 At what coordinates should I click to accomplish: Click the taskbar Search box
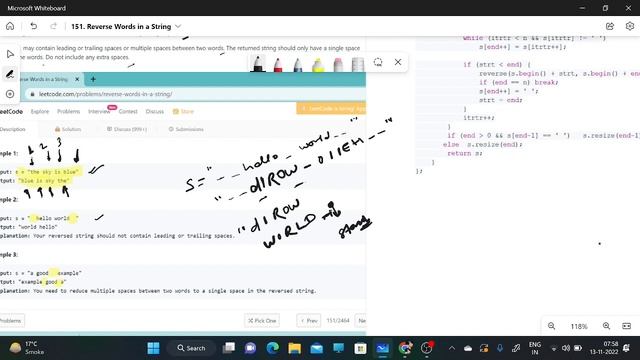pyautogui.click(x=191, y=348)
